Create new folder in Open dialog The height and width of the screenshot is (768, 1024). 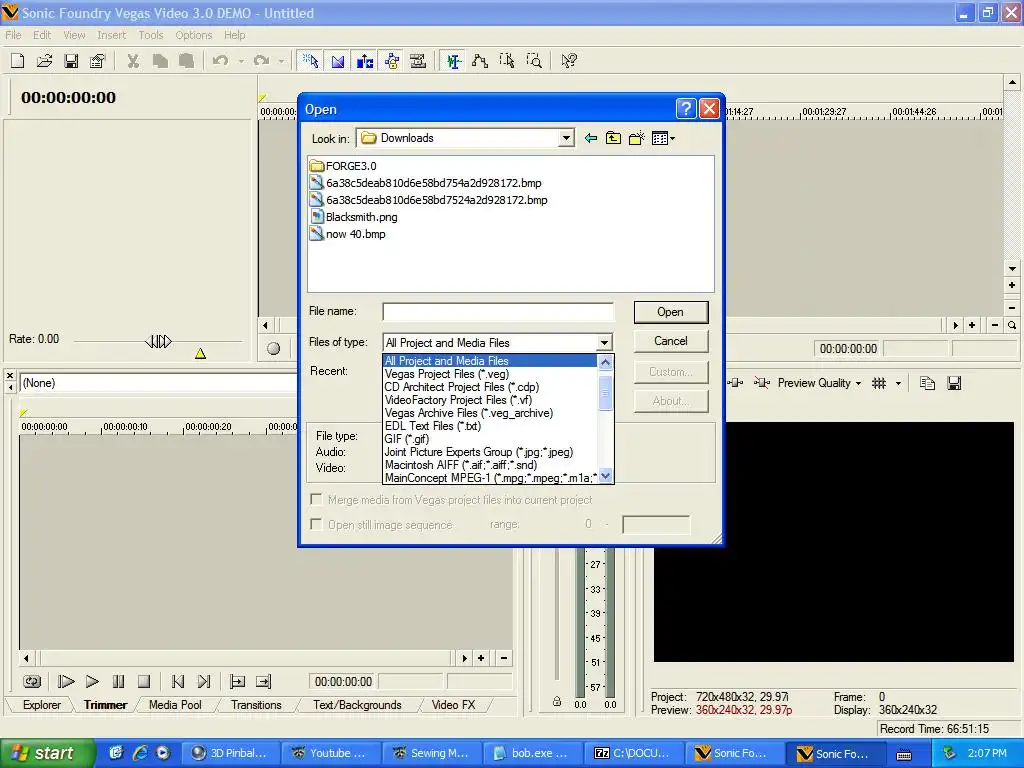click(637, 138)
